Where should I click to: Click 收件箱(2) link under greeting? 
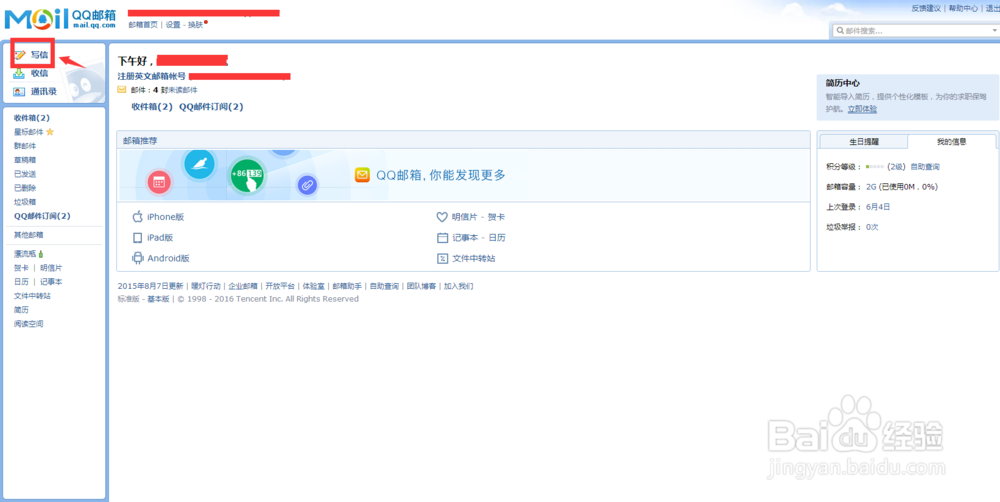(x=152, y=107)
